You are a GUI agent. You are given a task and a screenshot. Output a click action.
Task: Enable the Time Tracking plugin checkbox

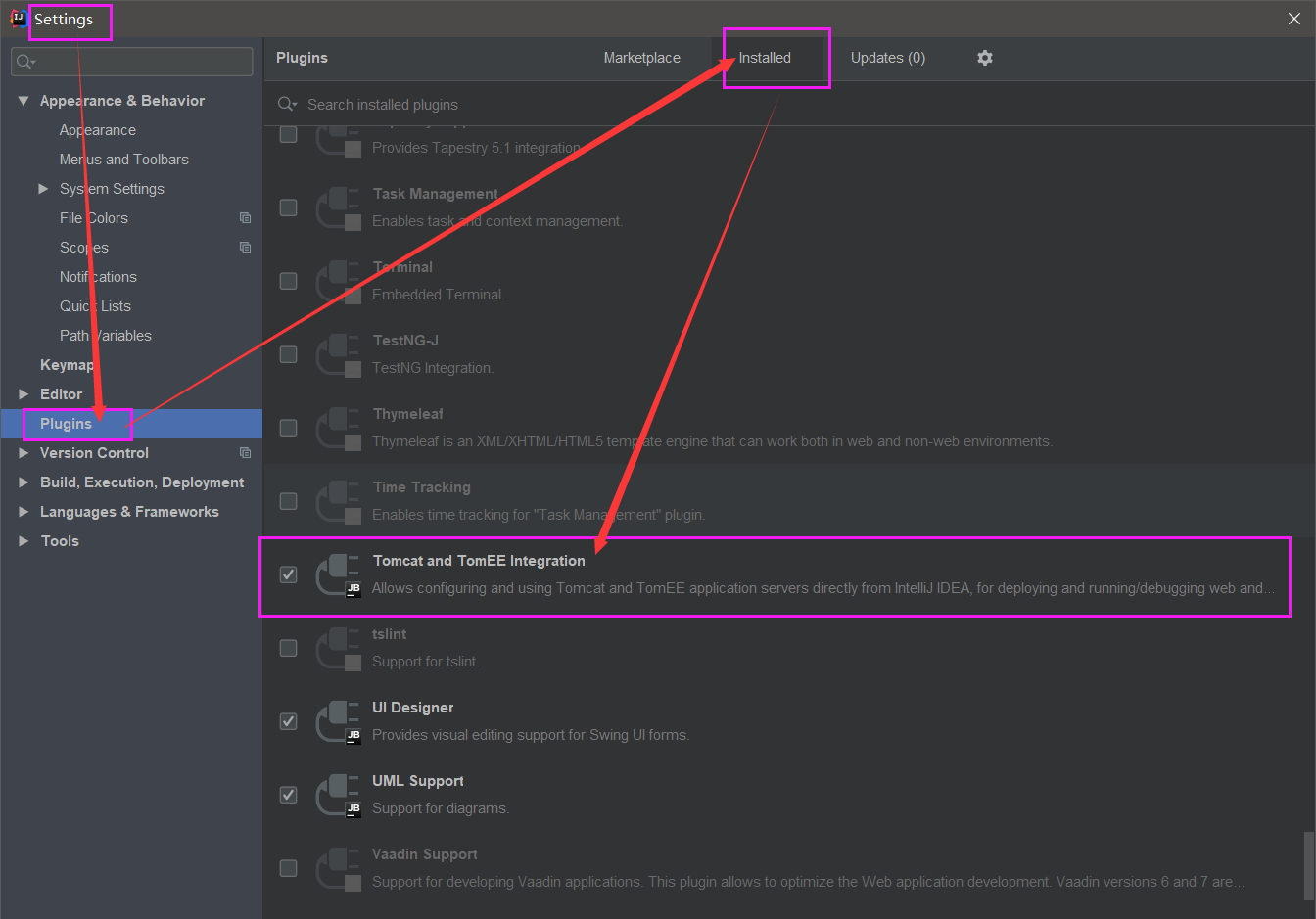tap(288, 501)
